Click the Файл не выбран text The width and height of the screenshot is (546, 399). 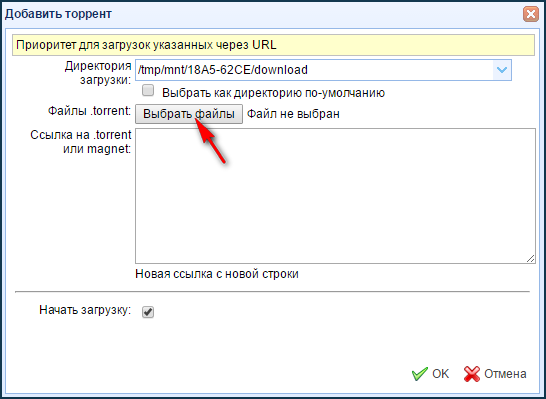(293, 114)
